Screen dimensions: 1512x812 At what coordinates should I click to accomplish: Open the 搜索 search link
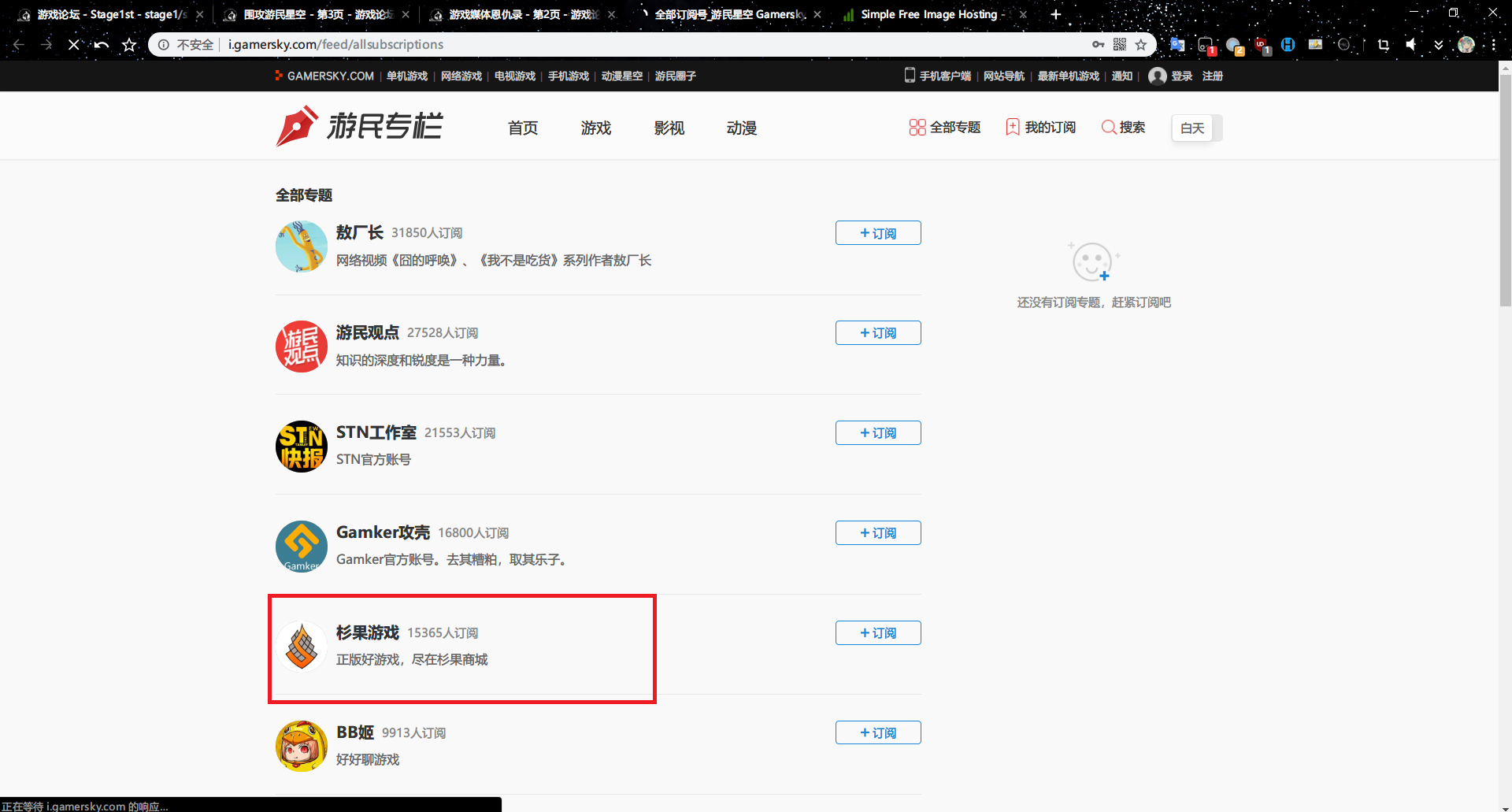pyautogui.click(x=1124, y=128)
